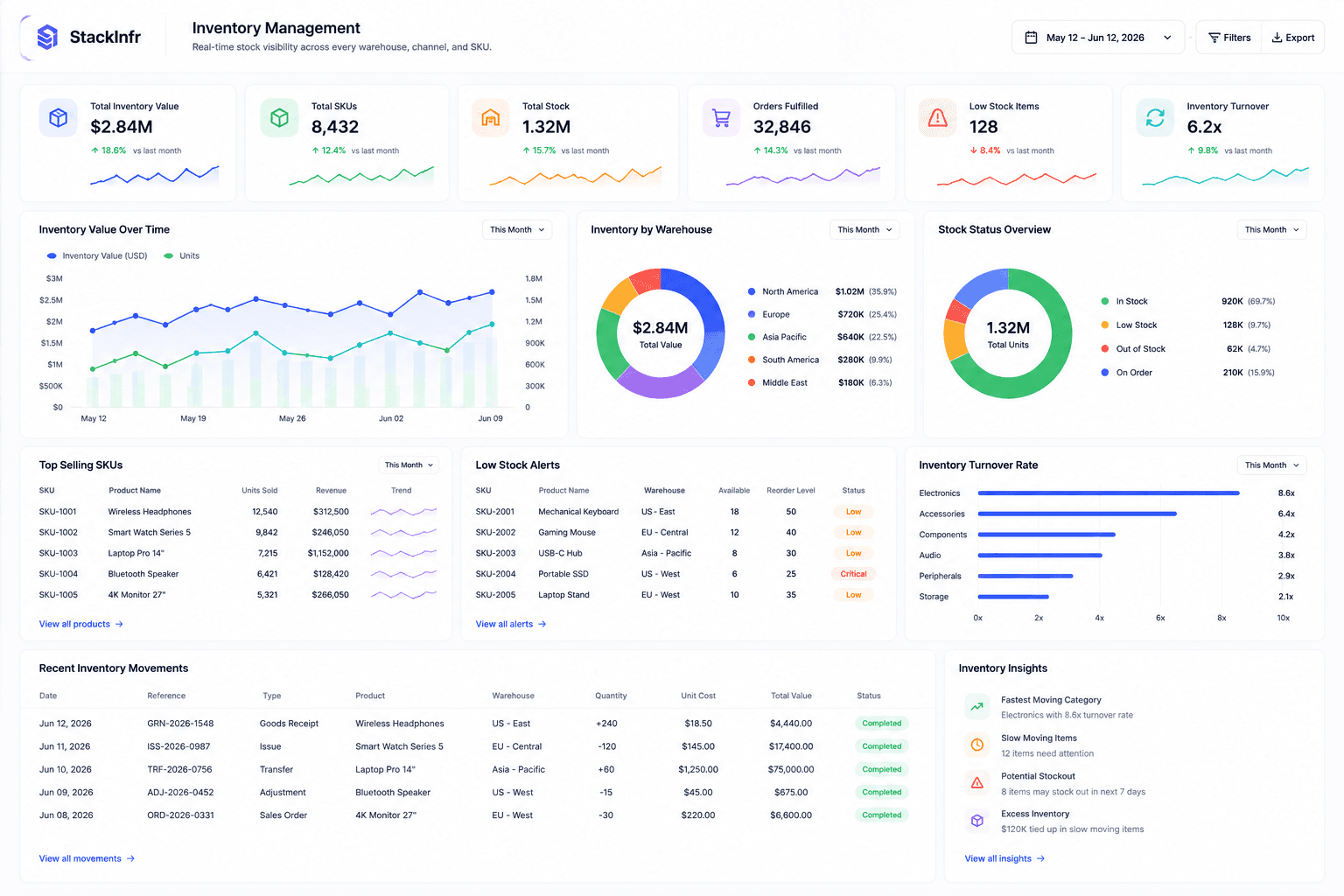
Task: Click SKU-2001 Mechanical Keyboard row
Action: click(677, 512)
